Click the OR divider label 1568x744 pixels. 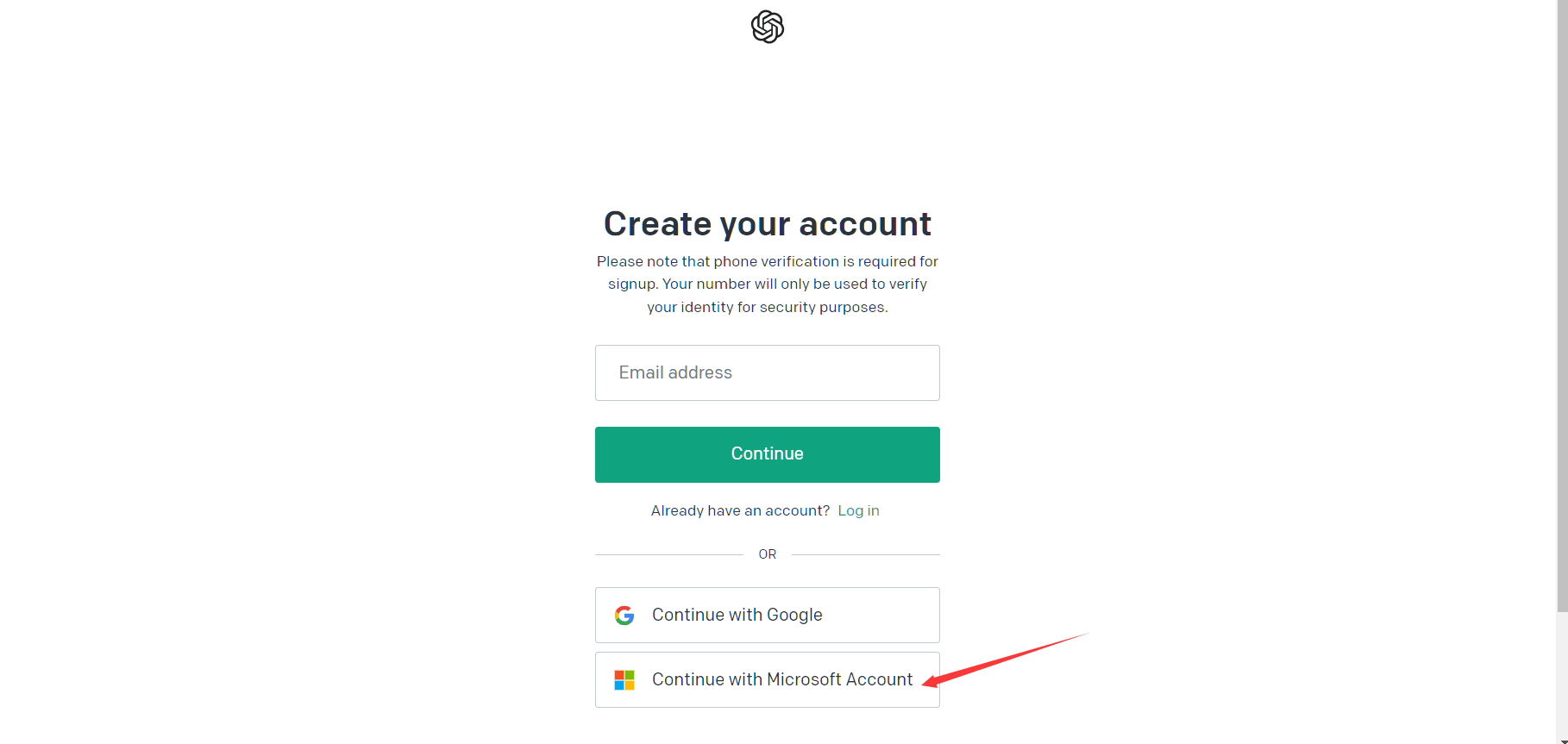click(767, 554)
